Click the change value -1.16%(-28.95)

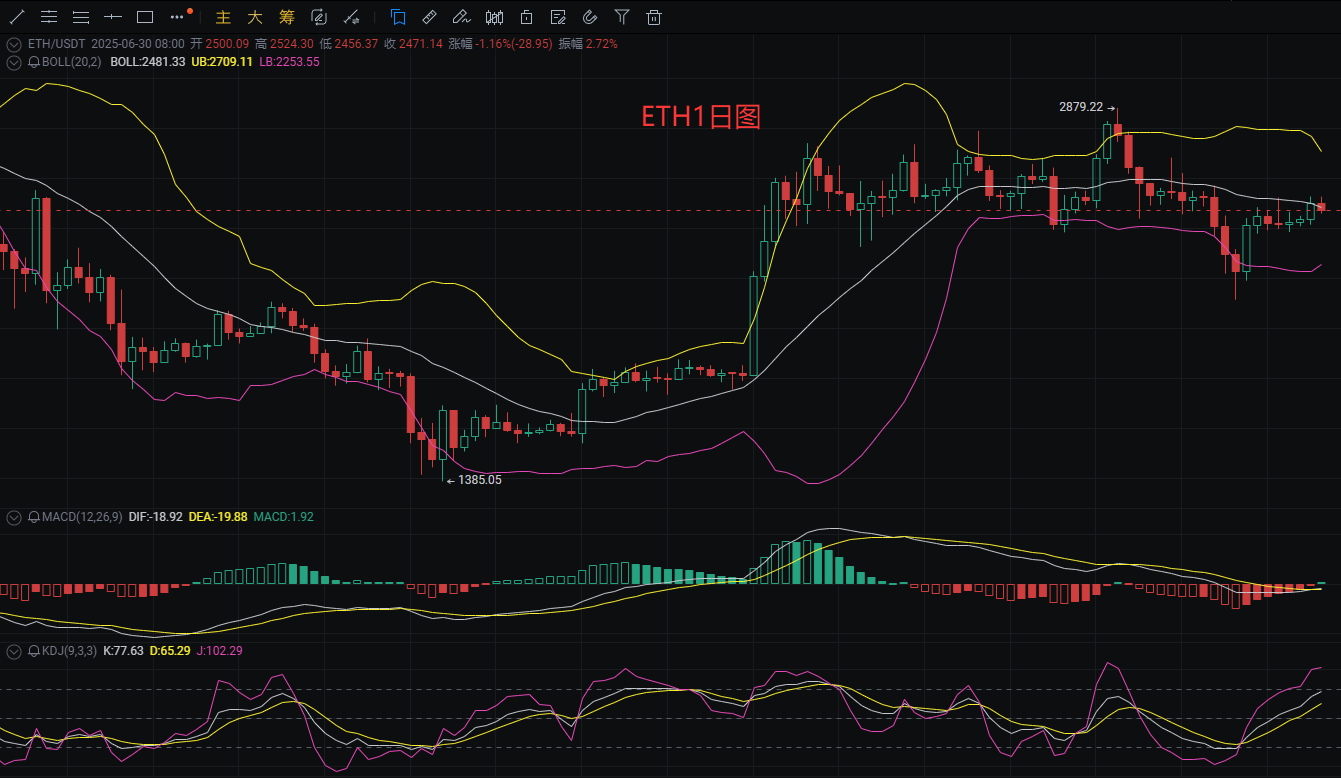pos(514,44)
